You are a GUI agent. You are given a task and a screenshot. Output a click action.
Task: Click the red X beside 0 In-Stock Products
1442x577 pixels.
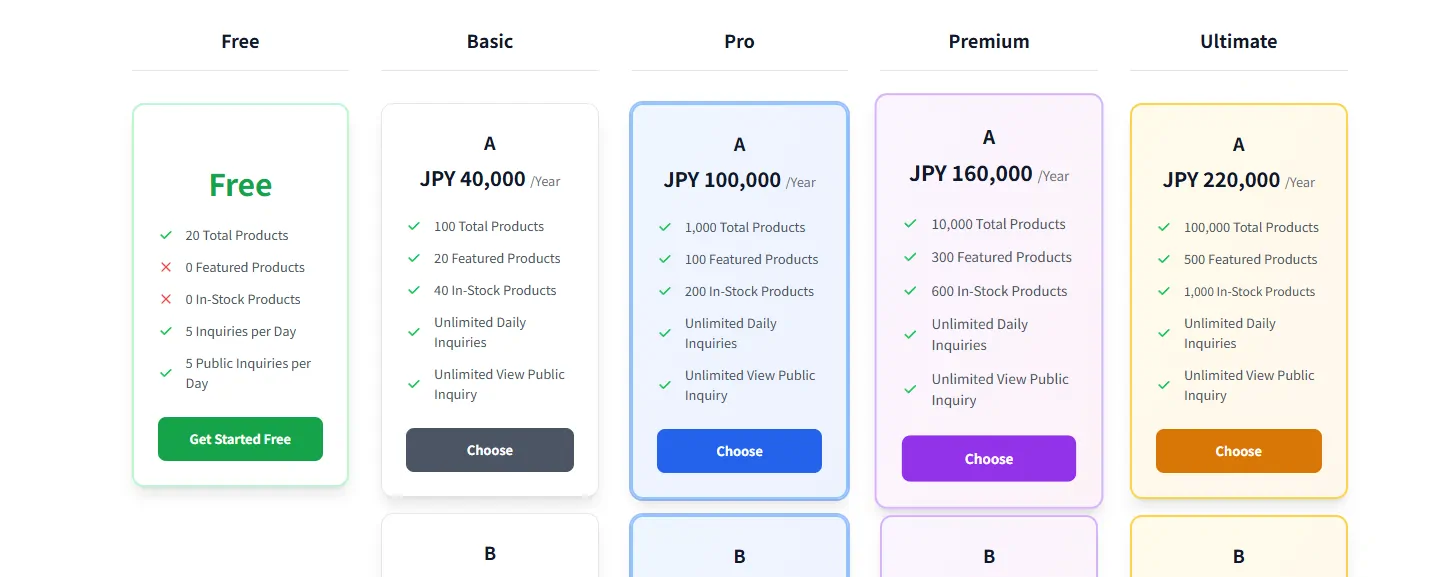click(x=166, y=299)
